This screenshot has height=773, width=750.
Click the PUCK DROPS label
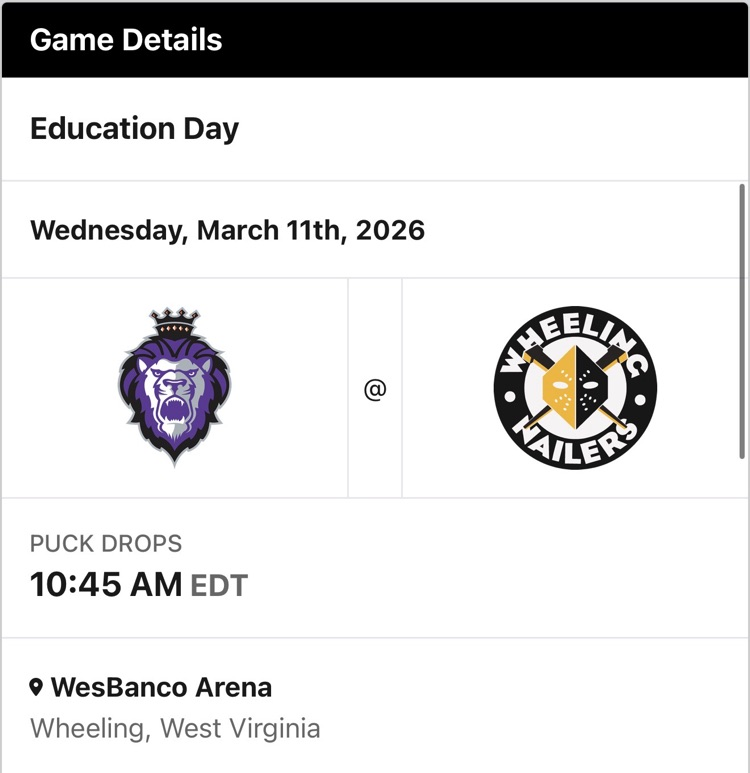point(106,544)
